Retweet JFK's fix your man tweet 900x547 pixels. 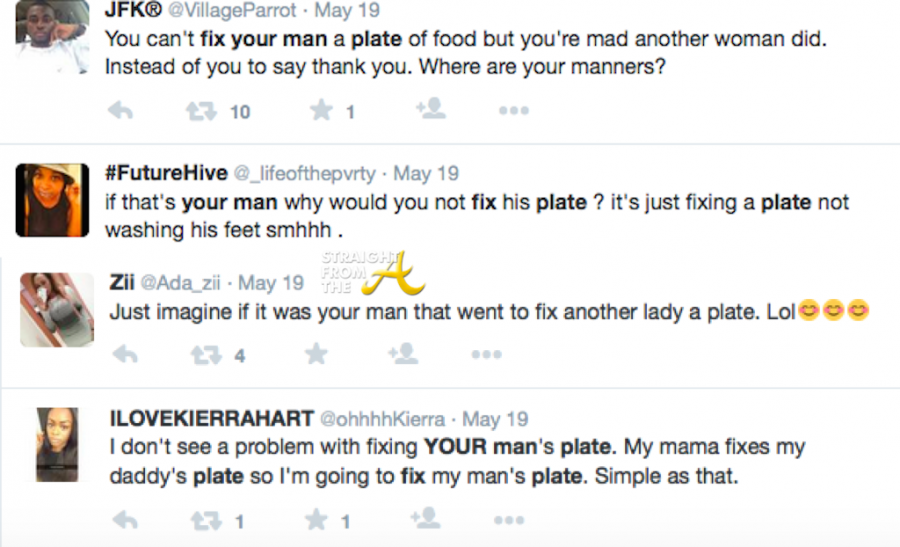(201, 111)
